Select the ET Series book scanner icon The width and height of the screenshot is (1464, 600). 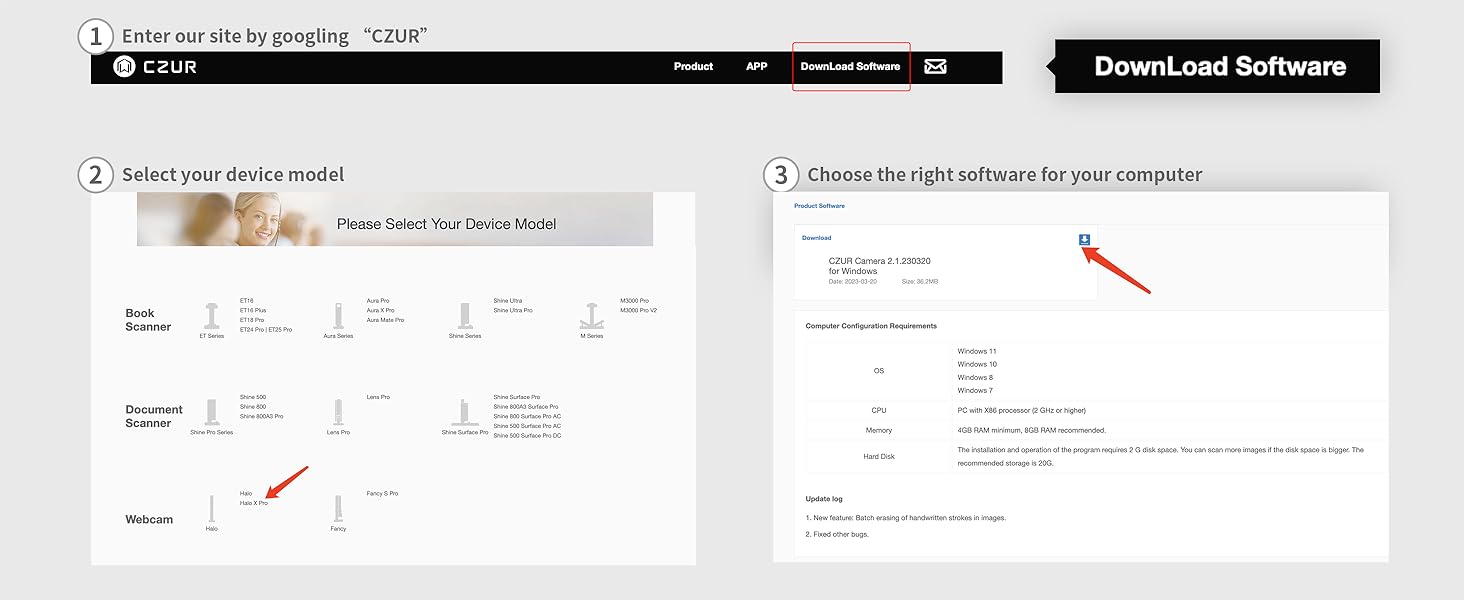pos(212,316)
